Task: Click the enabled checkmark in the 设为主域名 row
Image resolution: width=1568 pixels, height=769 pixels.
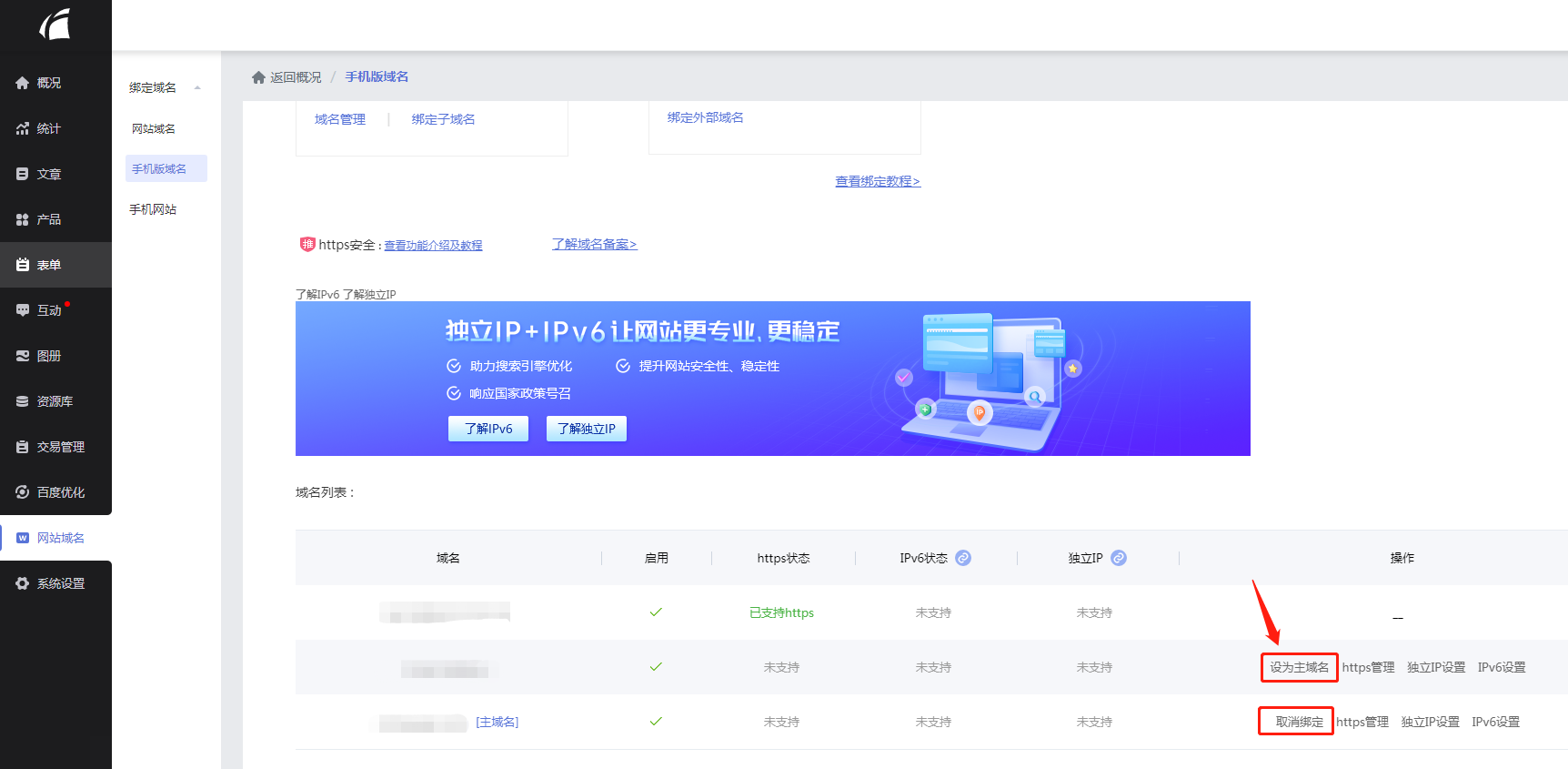Action: click(656, 667)
